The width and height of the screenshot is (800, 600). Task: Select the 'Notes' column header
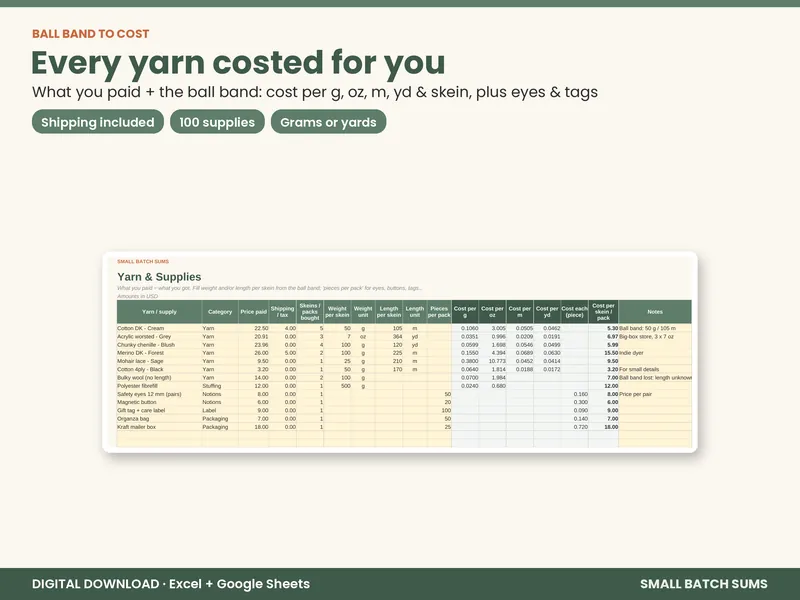click(655, 312)
